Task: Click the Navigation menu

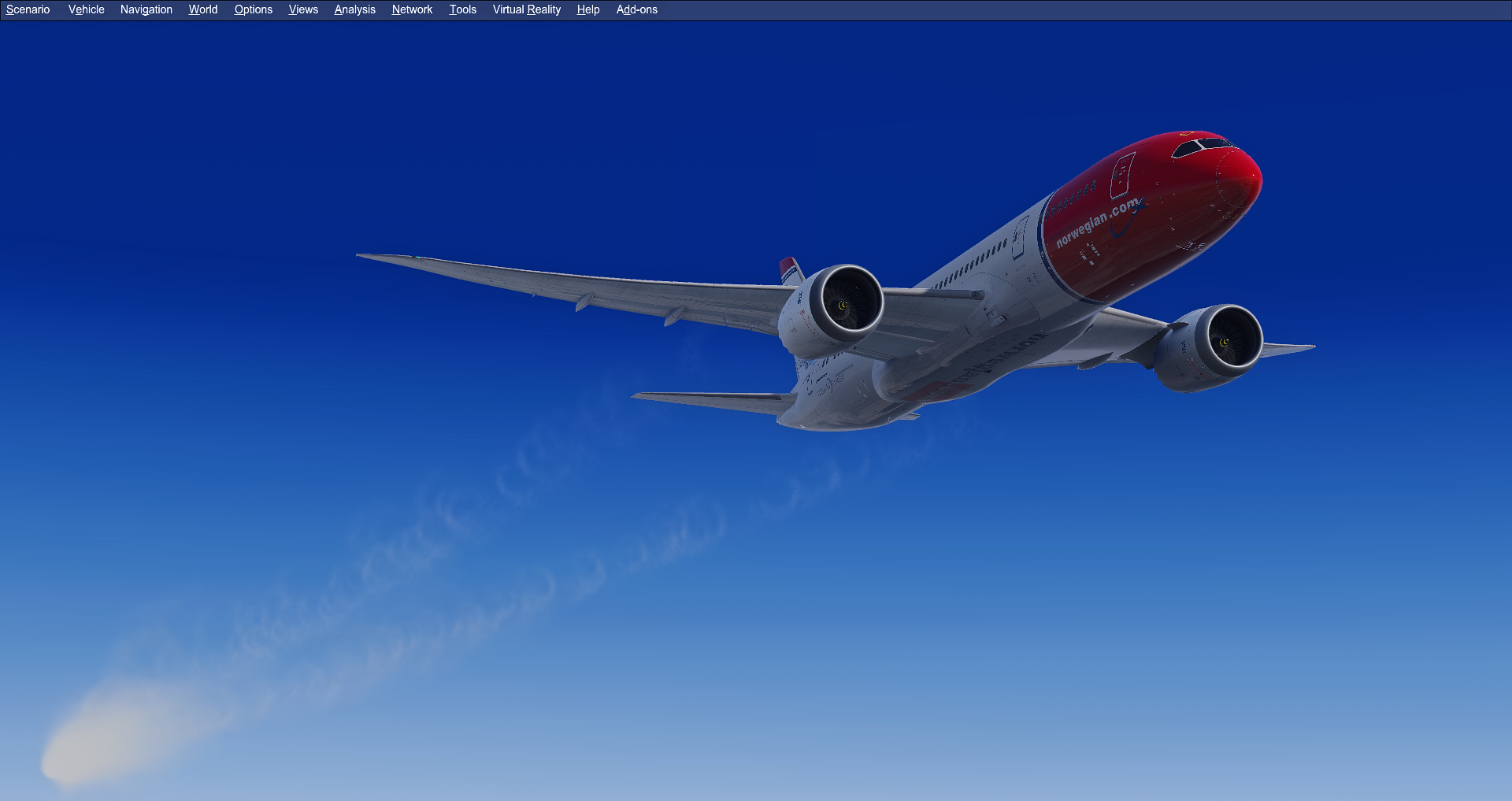Action: click(146, 9)
